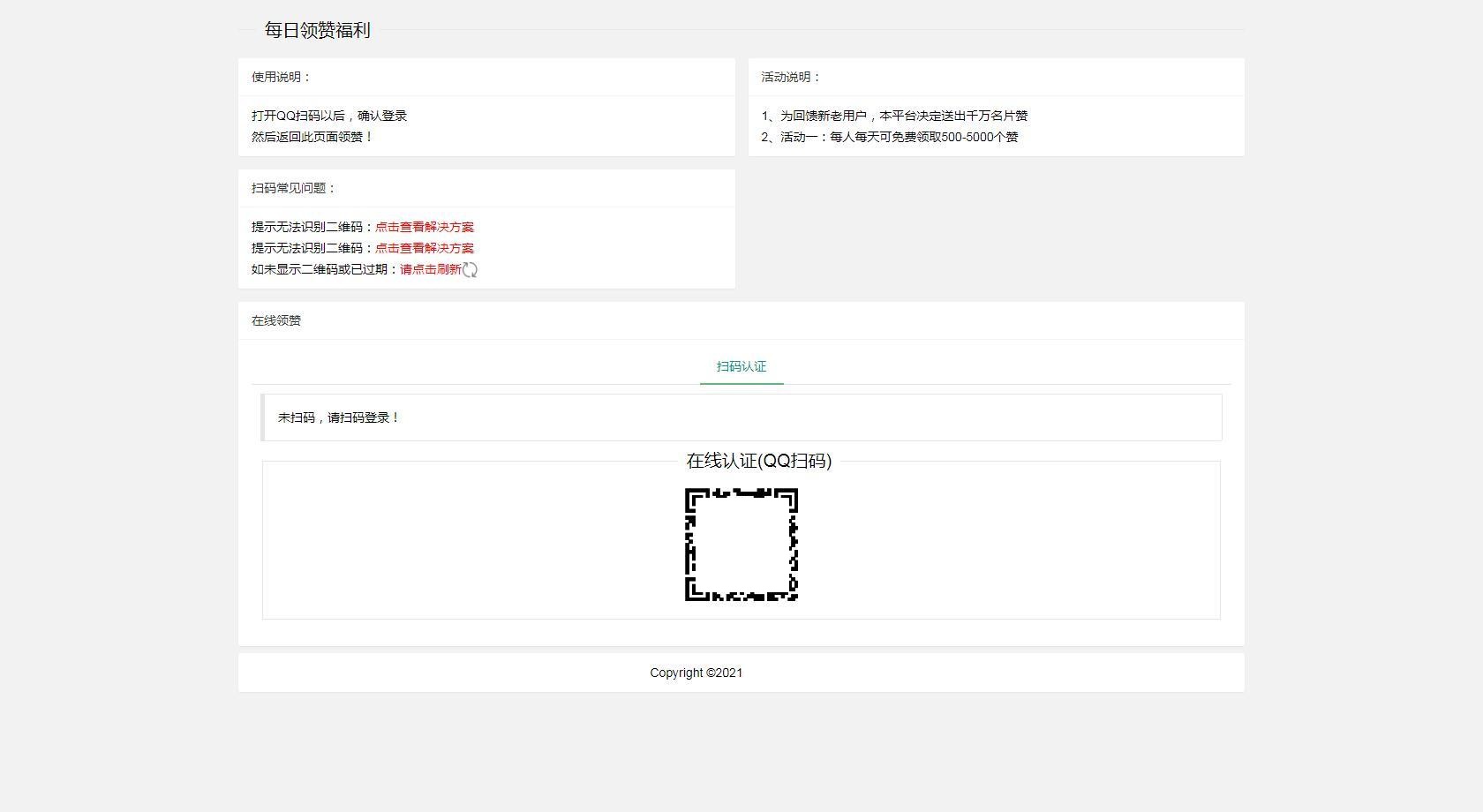Open the second 点击查看解决方案 link
Screen dimensions: 1483x812
(x=425, y=248)
